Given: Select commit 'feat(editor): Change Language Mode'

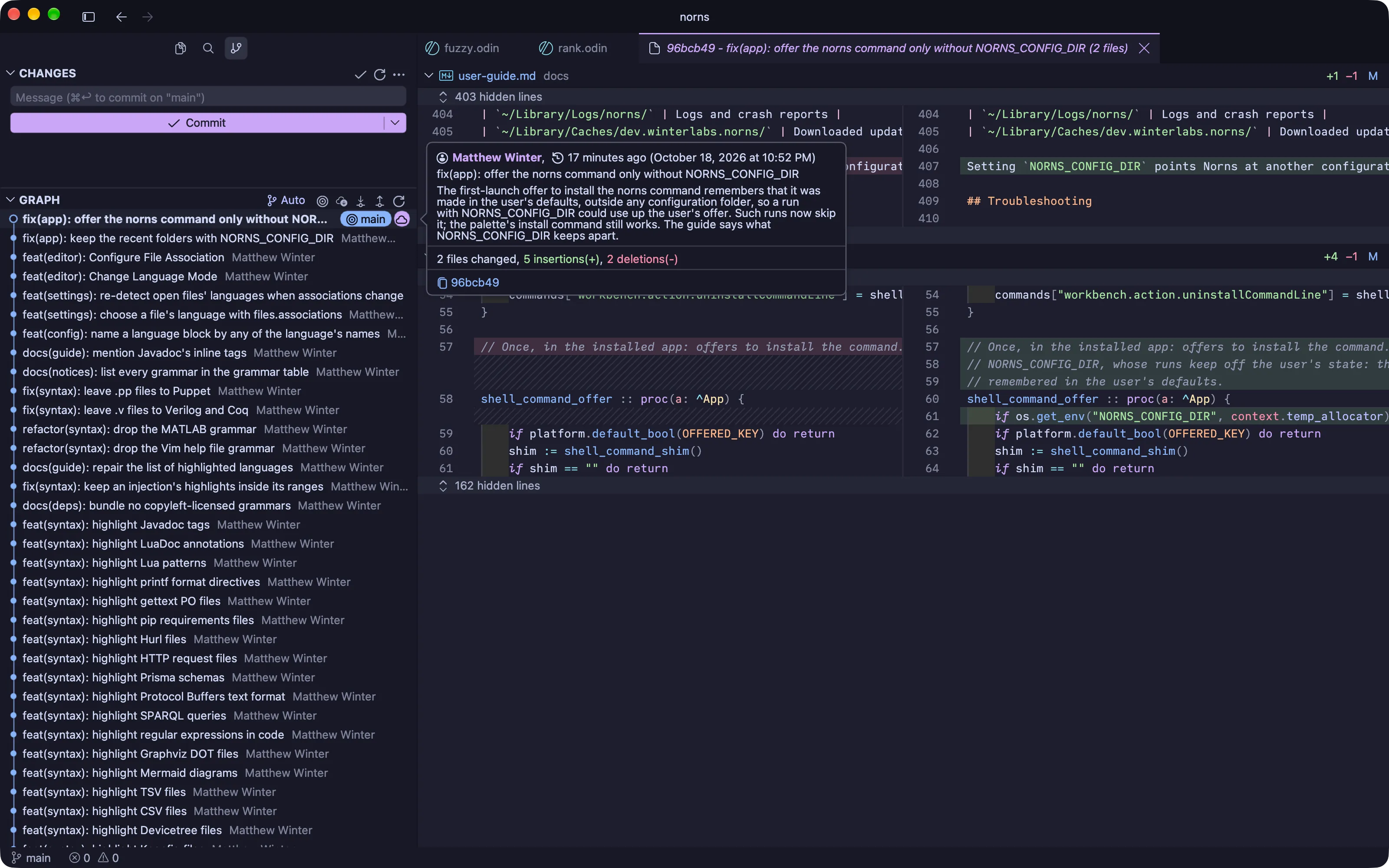Looking at the screenshot, I should point(208,276).
